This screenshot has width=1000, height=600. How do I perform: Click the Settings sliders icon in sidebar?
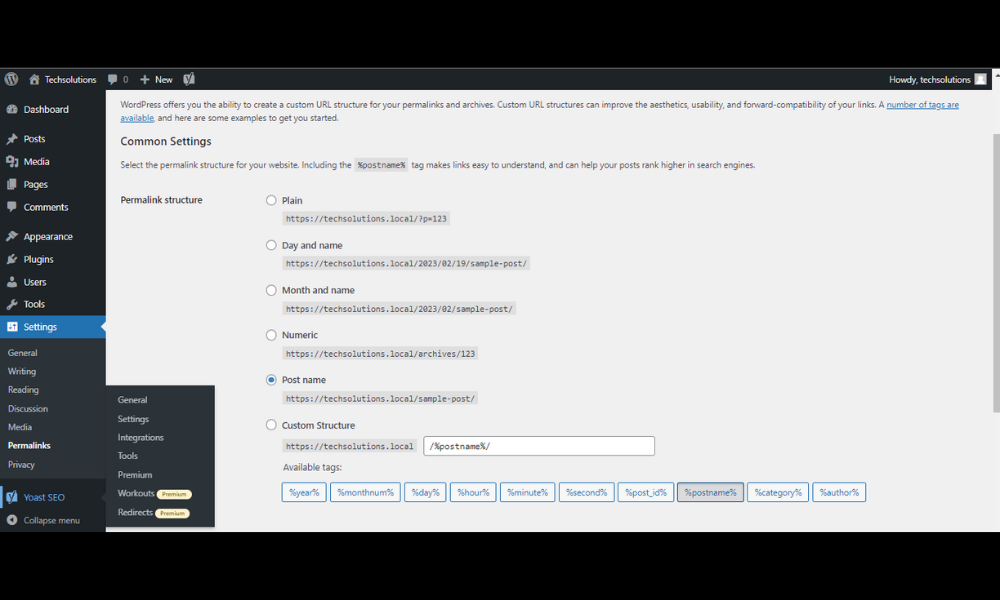pos(12,326)
